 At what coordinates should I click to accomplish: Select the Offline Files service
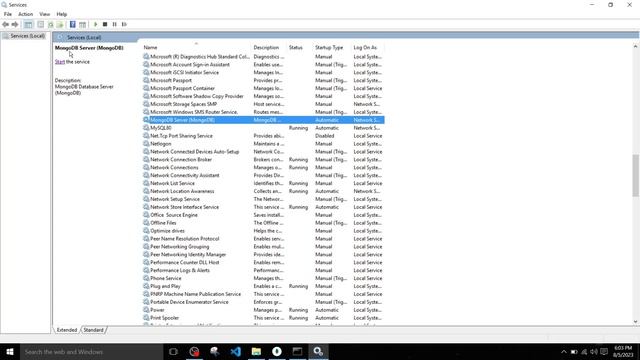(163, 223)
